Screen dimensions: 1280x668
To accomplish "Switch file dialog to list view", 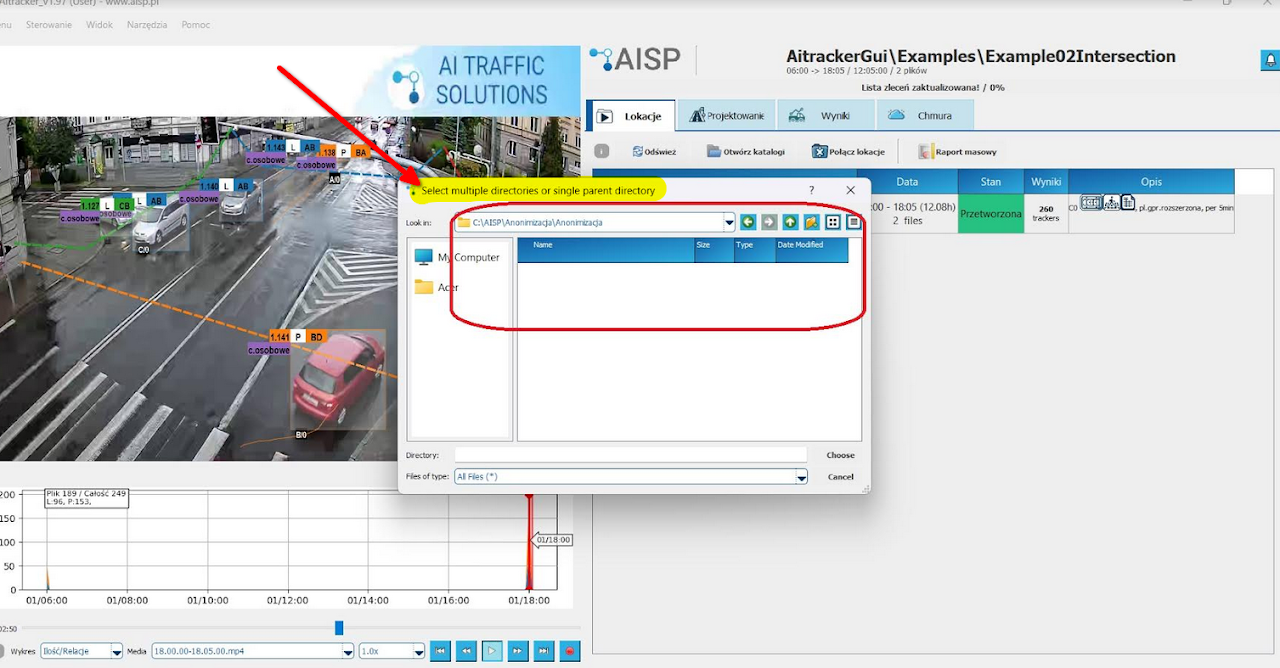I will pyautogui.click(x=833, y=222).
